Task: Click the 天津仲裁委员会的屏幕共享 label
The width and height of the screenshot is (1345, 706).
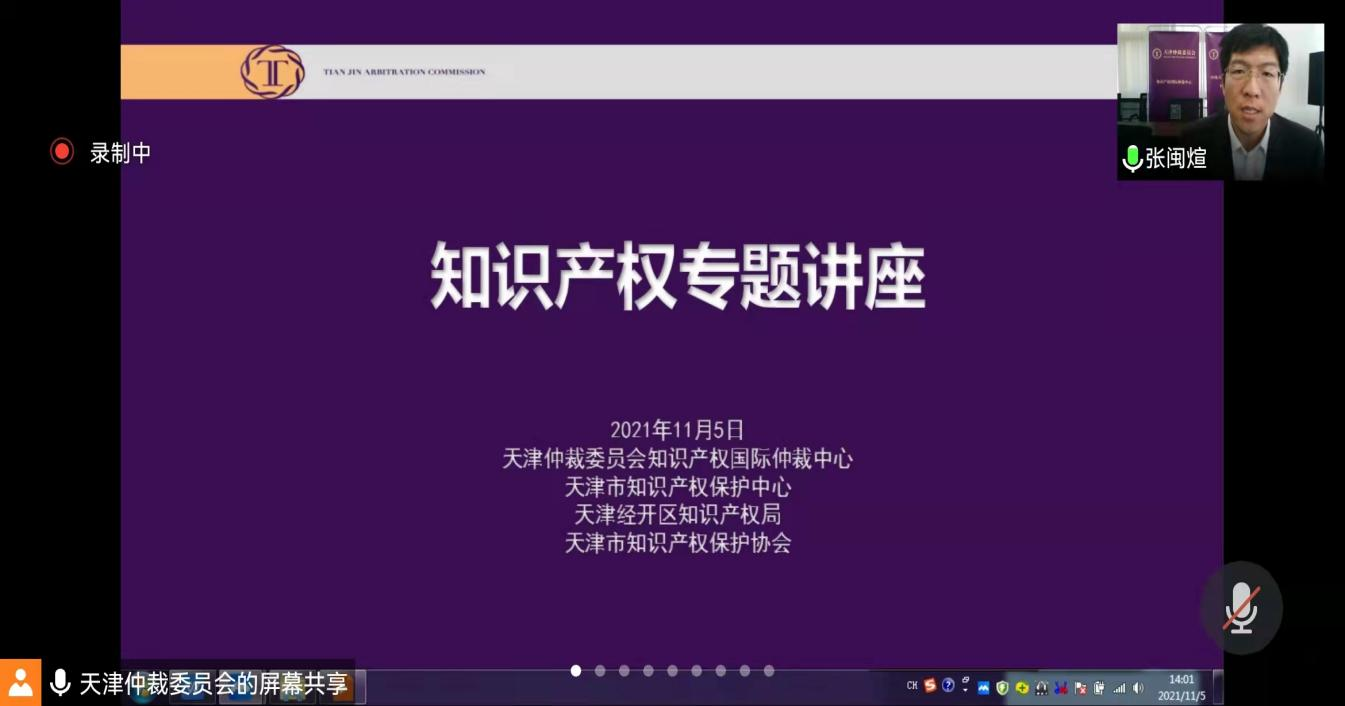Action: [x=213, y=684]
